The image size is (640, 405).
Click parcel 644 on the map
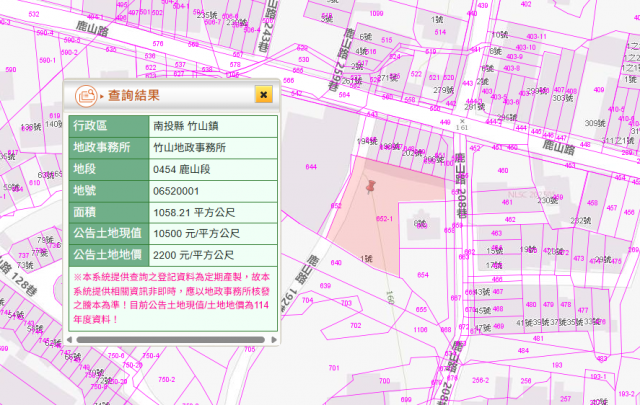point(311,167)
